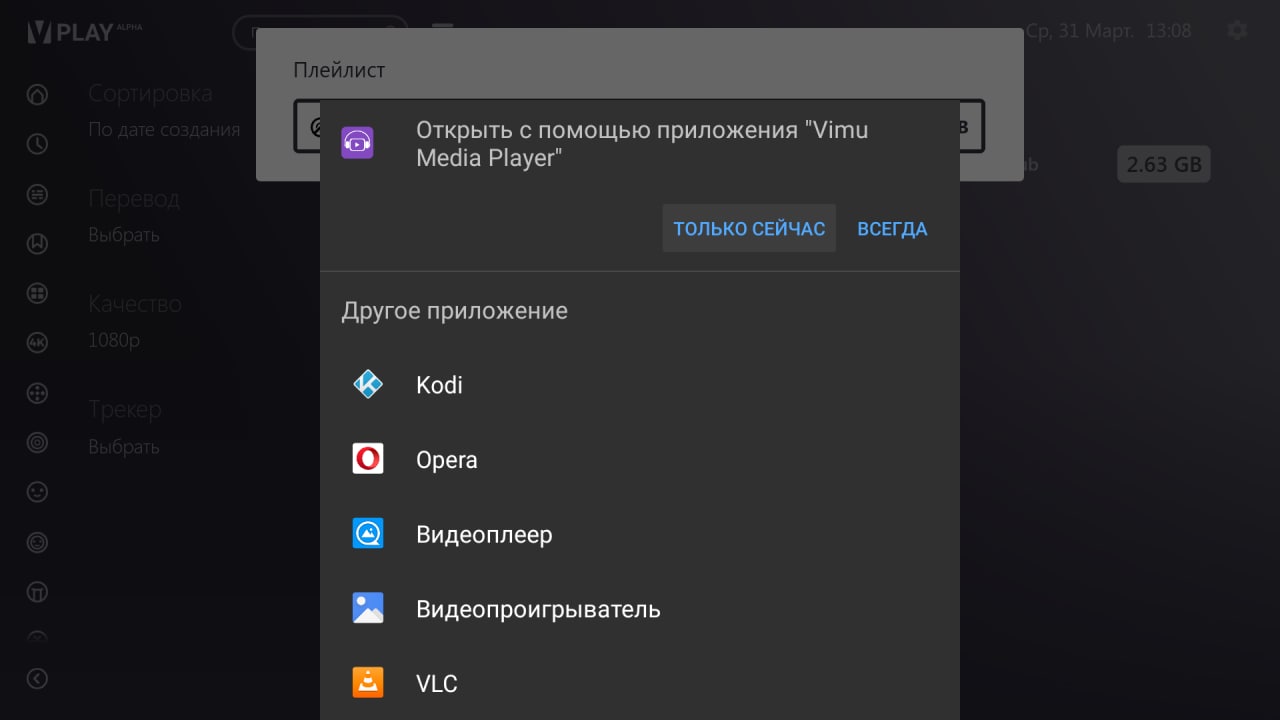Pick Видеоплеер in the app list

click(640, 534)
